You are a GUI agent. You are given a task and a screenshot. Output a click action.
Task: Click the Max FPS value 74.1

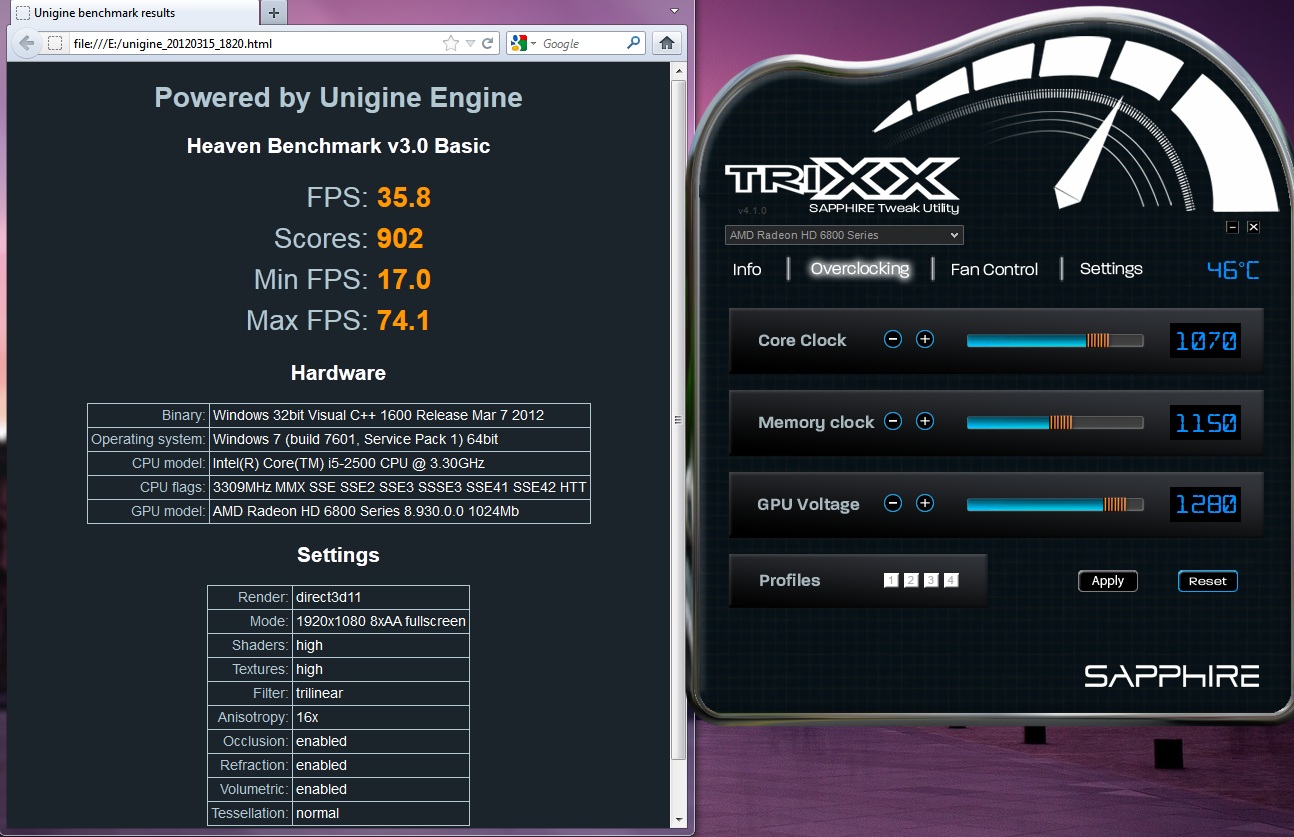point(404,320)
